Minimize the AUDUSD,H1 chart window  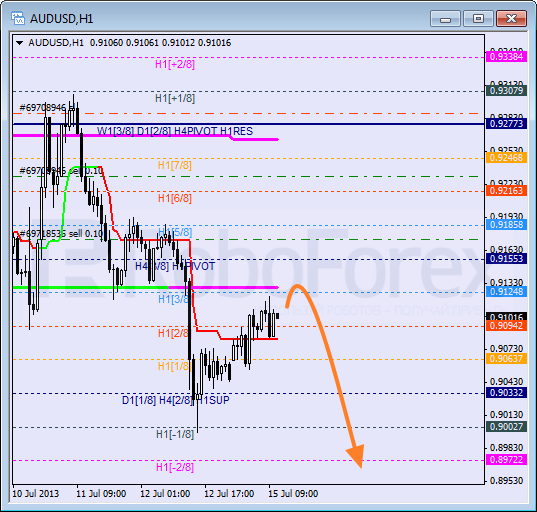445,18
